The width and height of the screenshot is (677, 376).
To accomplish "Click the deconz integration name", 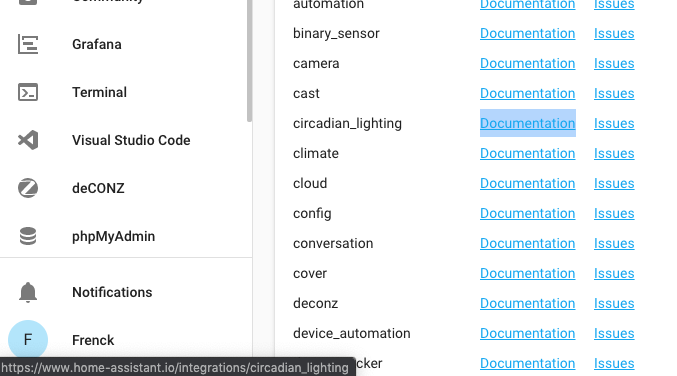I will pos(316,303).
